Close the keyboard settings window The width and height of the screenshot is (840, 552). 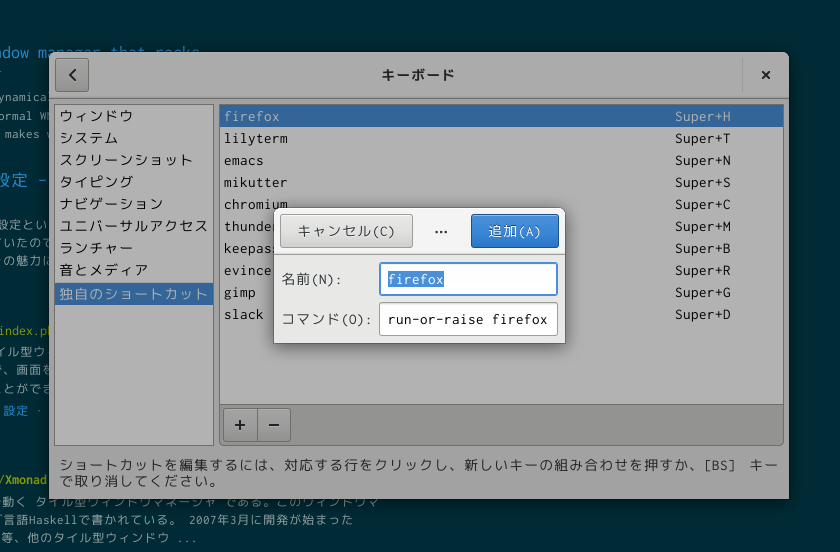point(766,75)
